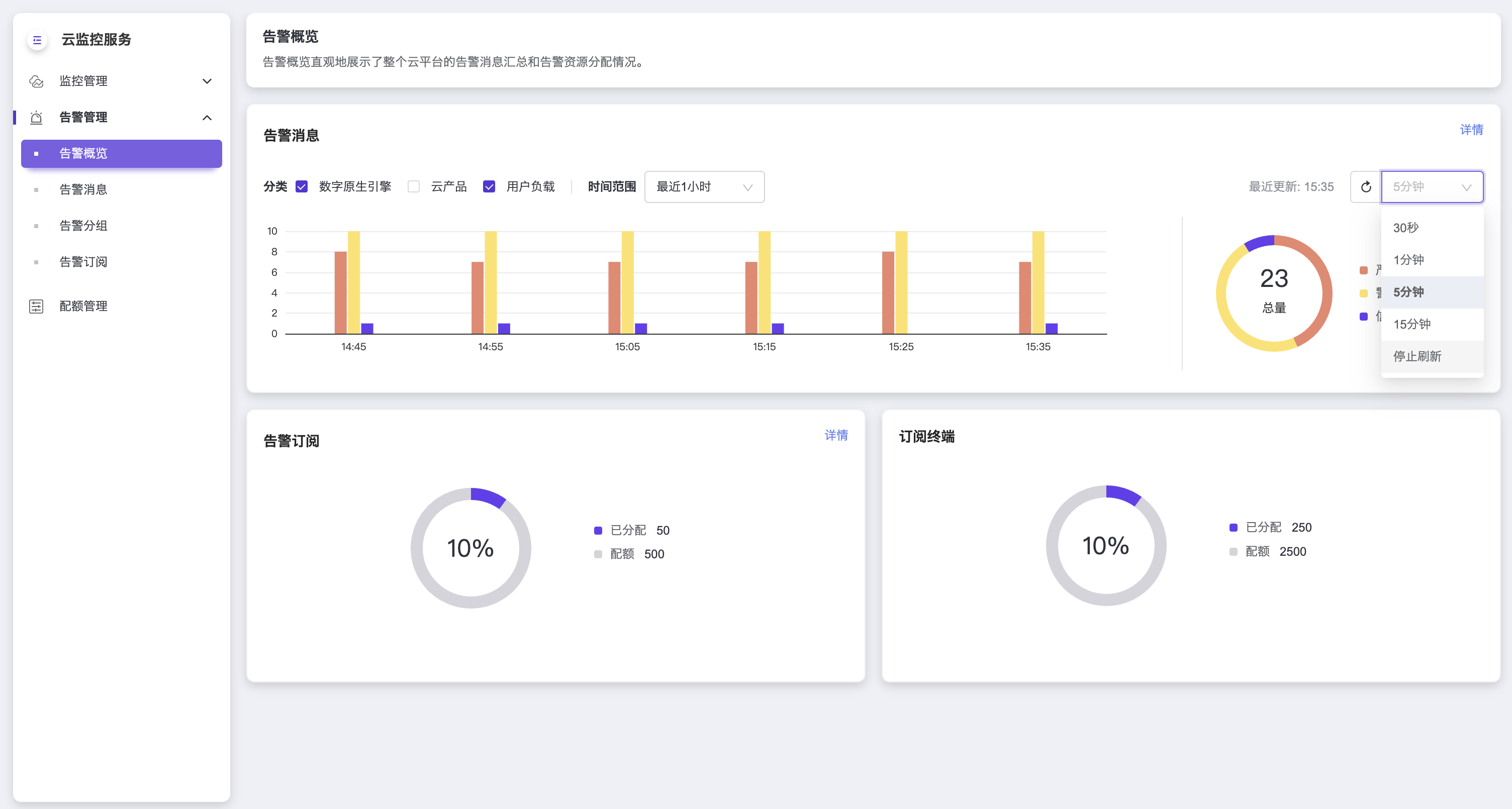Open 详情 link in 告警订阅 panel
Screen dimensions: 1512x809
(836, 435)
